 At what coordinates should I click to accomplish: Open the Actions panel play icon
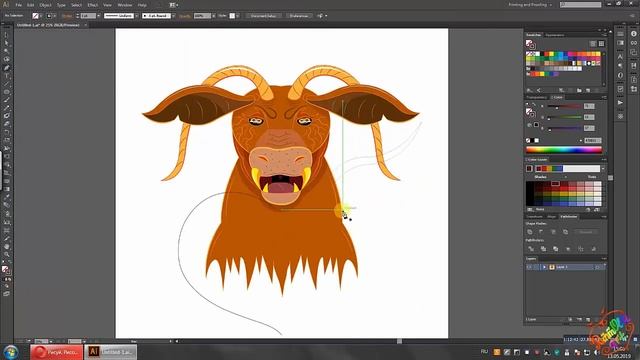[620, 103]
